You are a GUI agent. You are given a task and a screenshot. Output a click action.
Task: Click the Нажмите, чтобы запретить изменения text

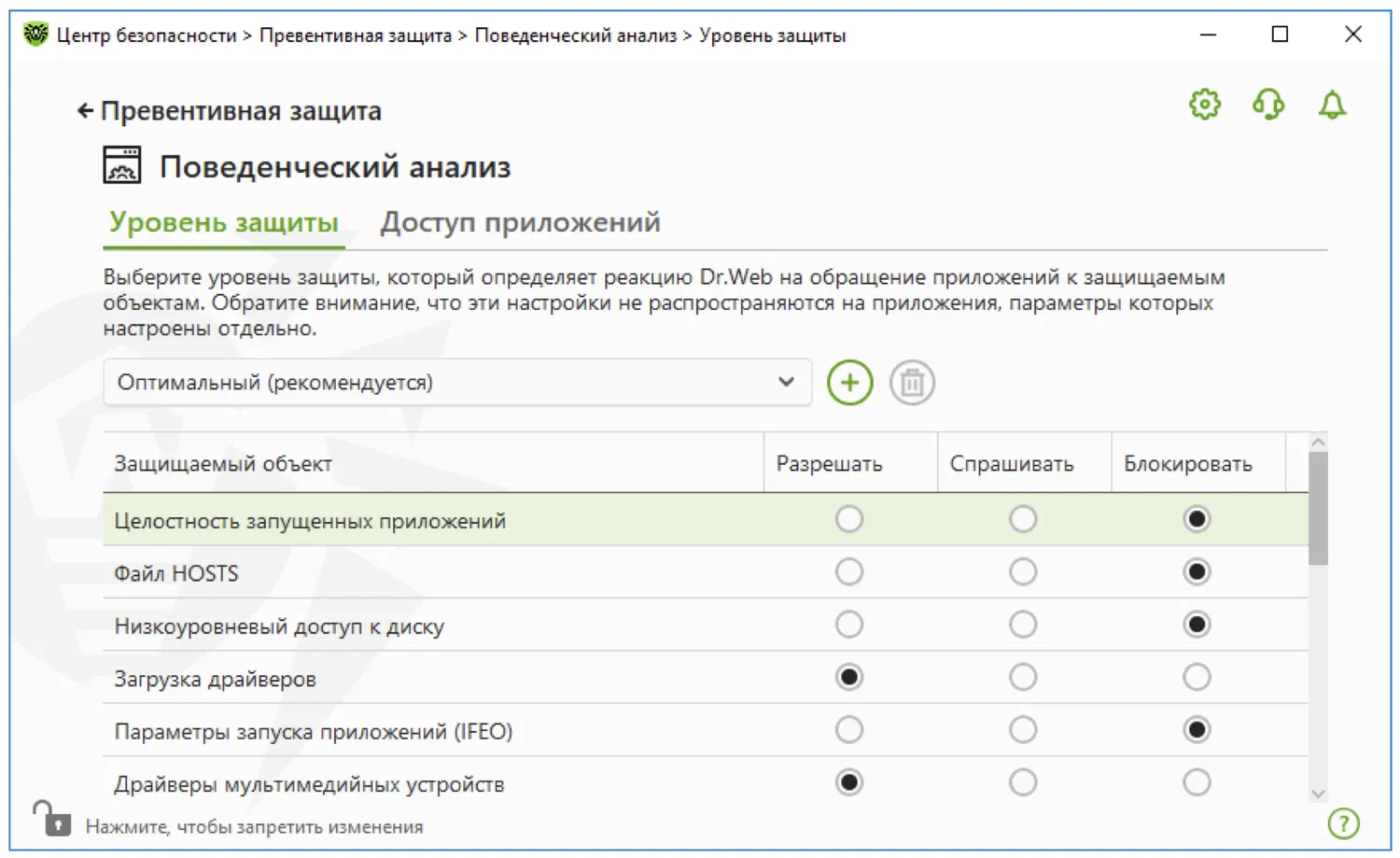click(x=254, y=827)
